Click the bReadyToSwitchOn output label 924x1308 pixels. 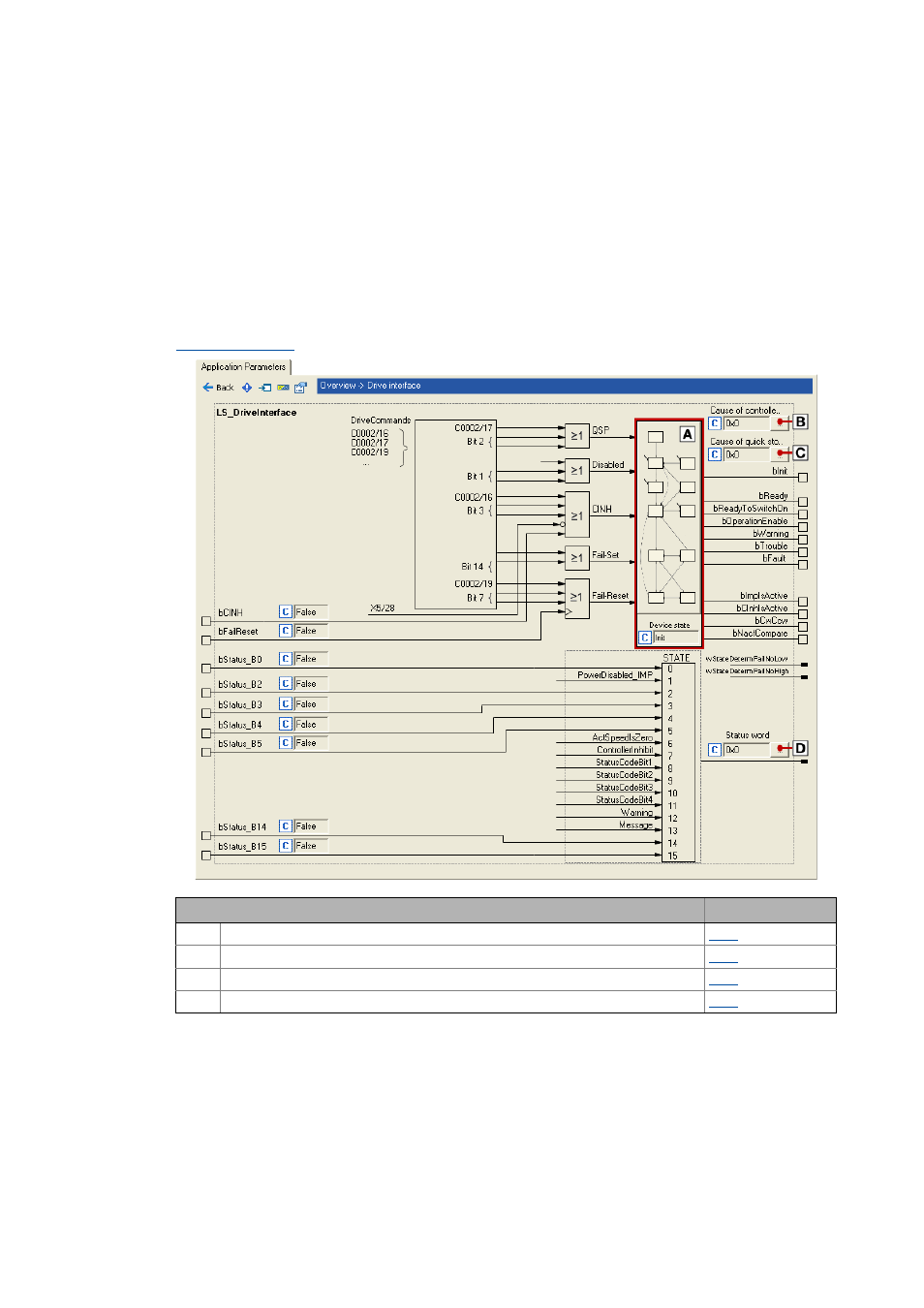coord(751,508)
